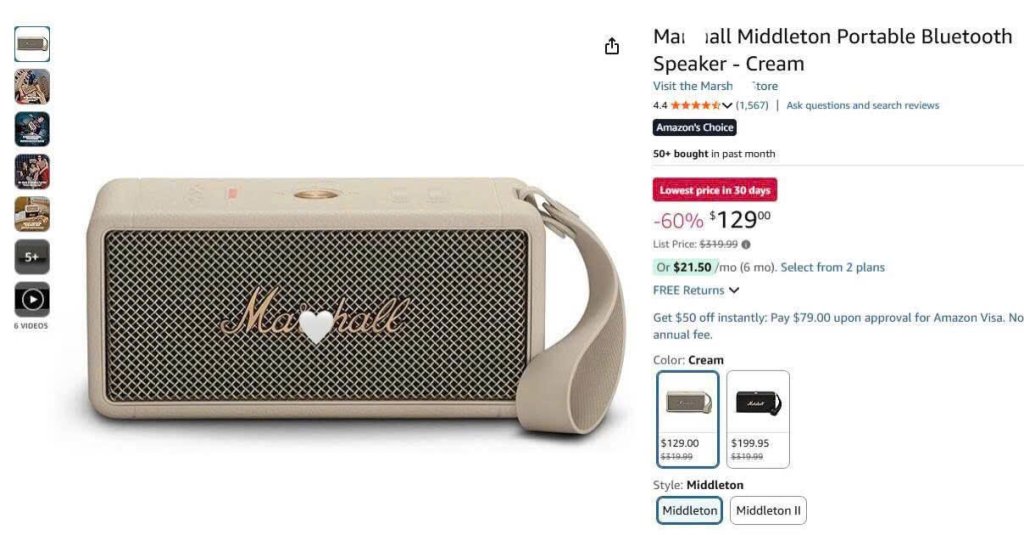
Task: Choose the black color swatch at $199.95
Action: pyautogui.click(x=757, y=418)
